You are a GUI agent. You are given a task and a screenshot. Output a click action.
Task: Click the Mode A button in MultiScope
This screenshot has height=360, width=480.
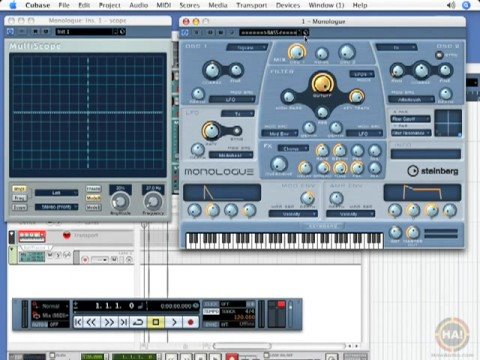click(93, 198)
